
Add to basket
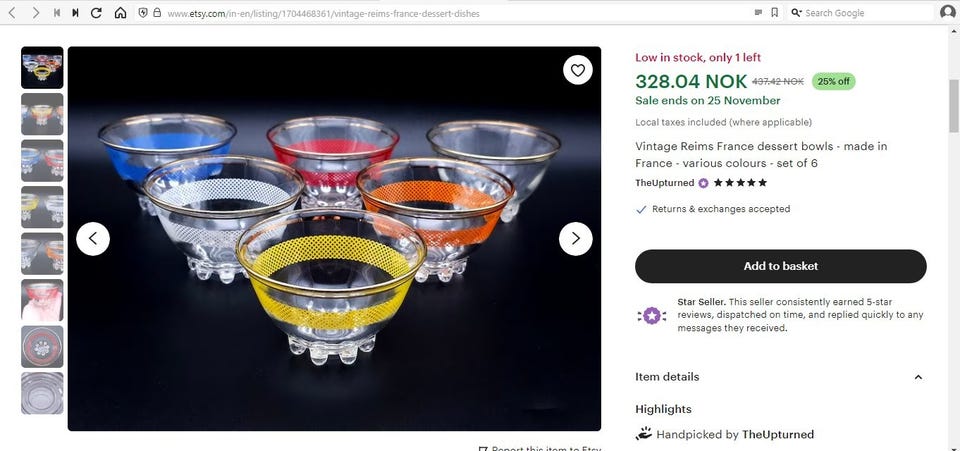click(780, 266)
